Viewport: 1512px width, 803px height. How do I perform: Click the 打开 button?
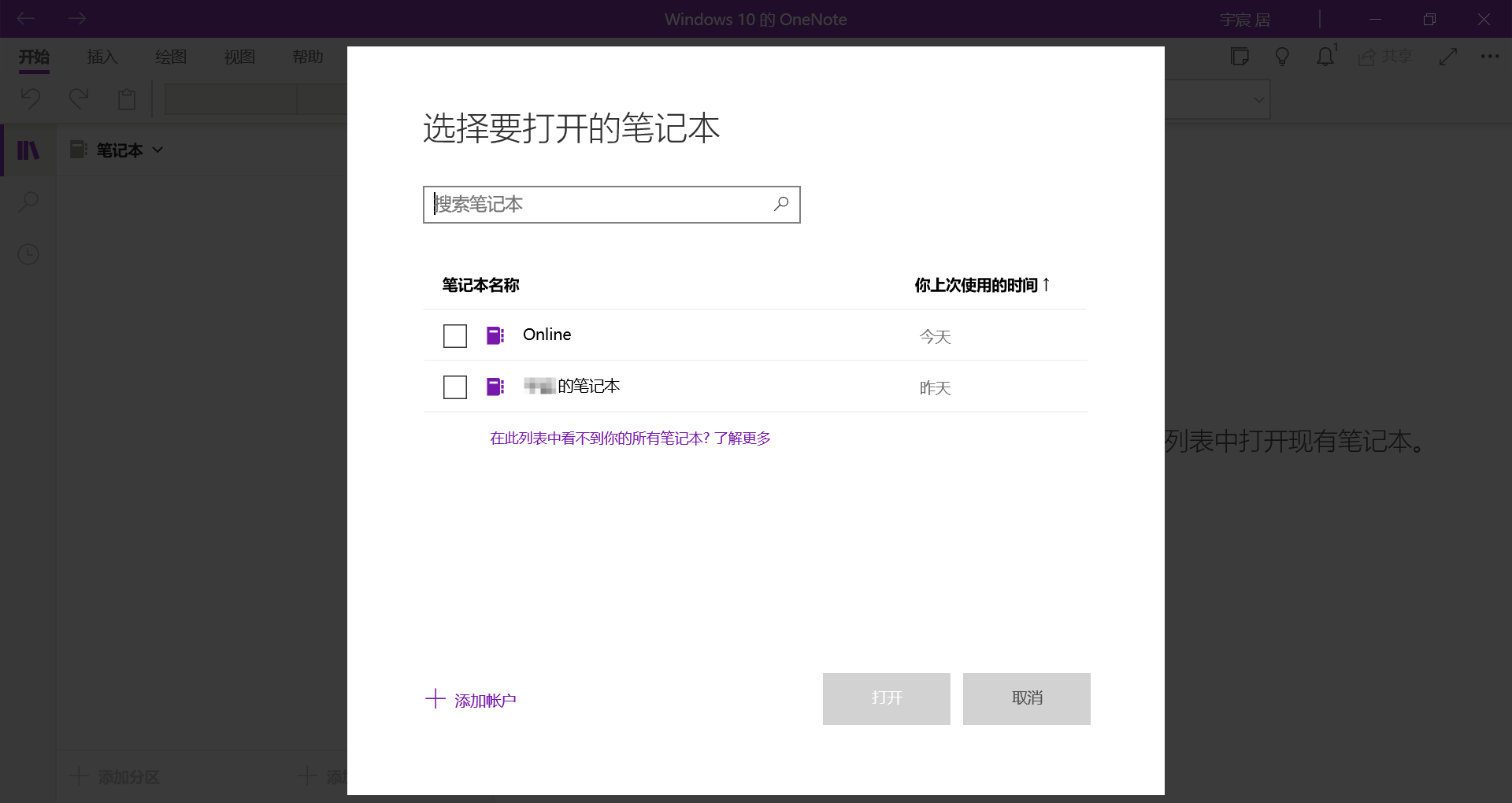pyautogui.click(x=887, y=699)
